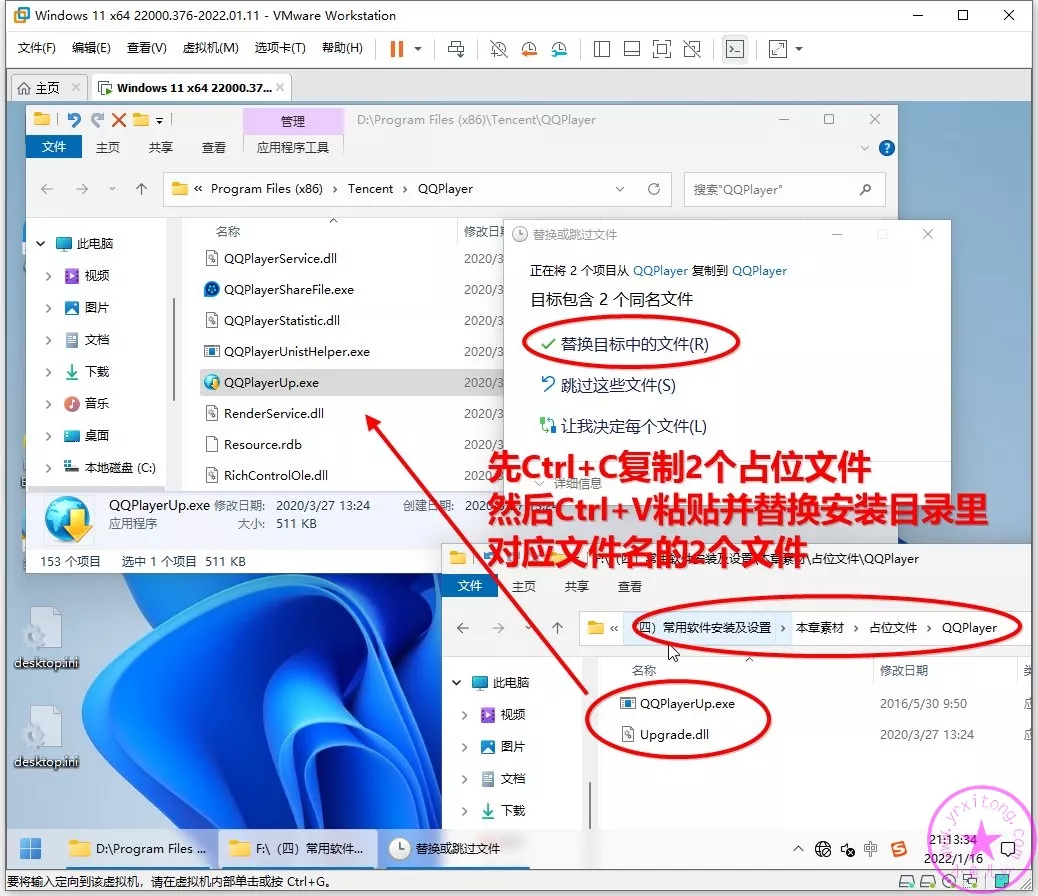Screen dimensions: 1038x896
Task: Click the refresh button beside the QQPlayer address bar
Action: coord(654,189)
